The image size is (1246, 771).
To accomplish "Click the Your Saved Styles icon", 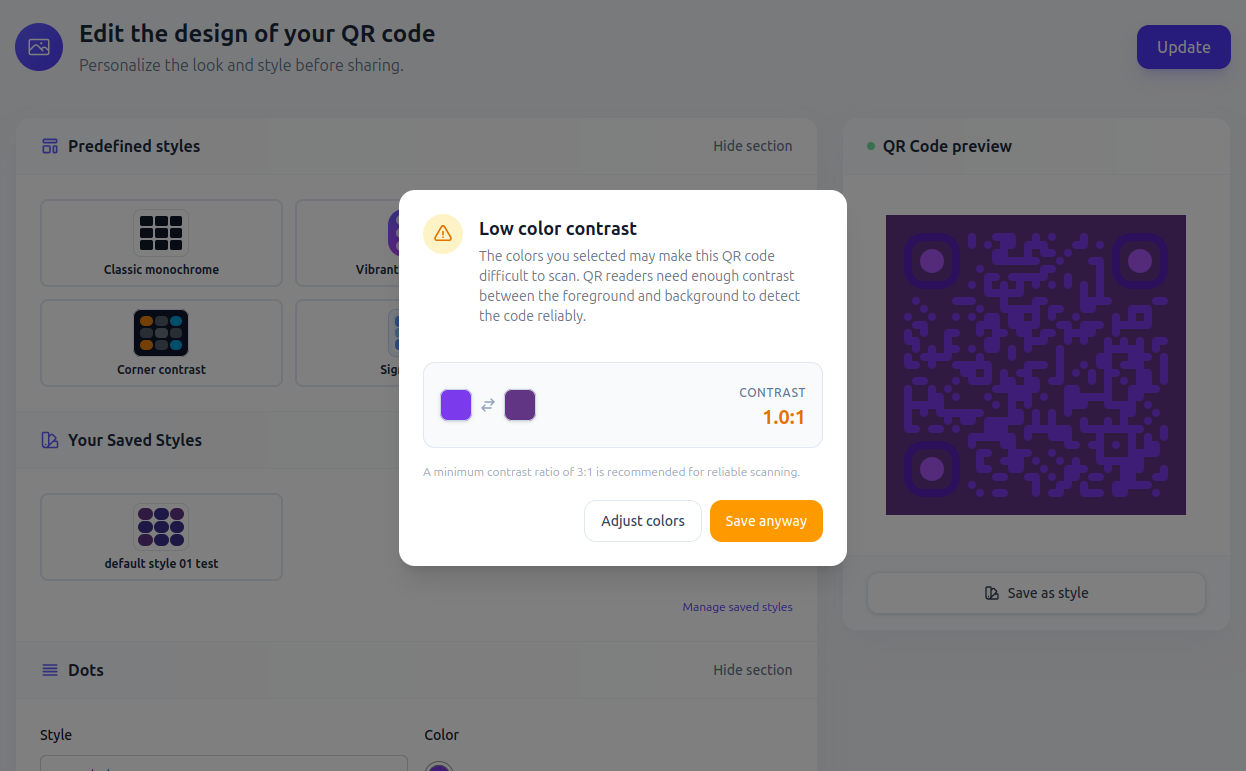I will pyautogui.click(x=50, y=440).
